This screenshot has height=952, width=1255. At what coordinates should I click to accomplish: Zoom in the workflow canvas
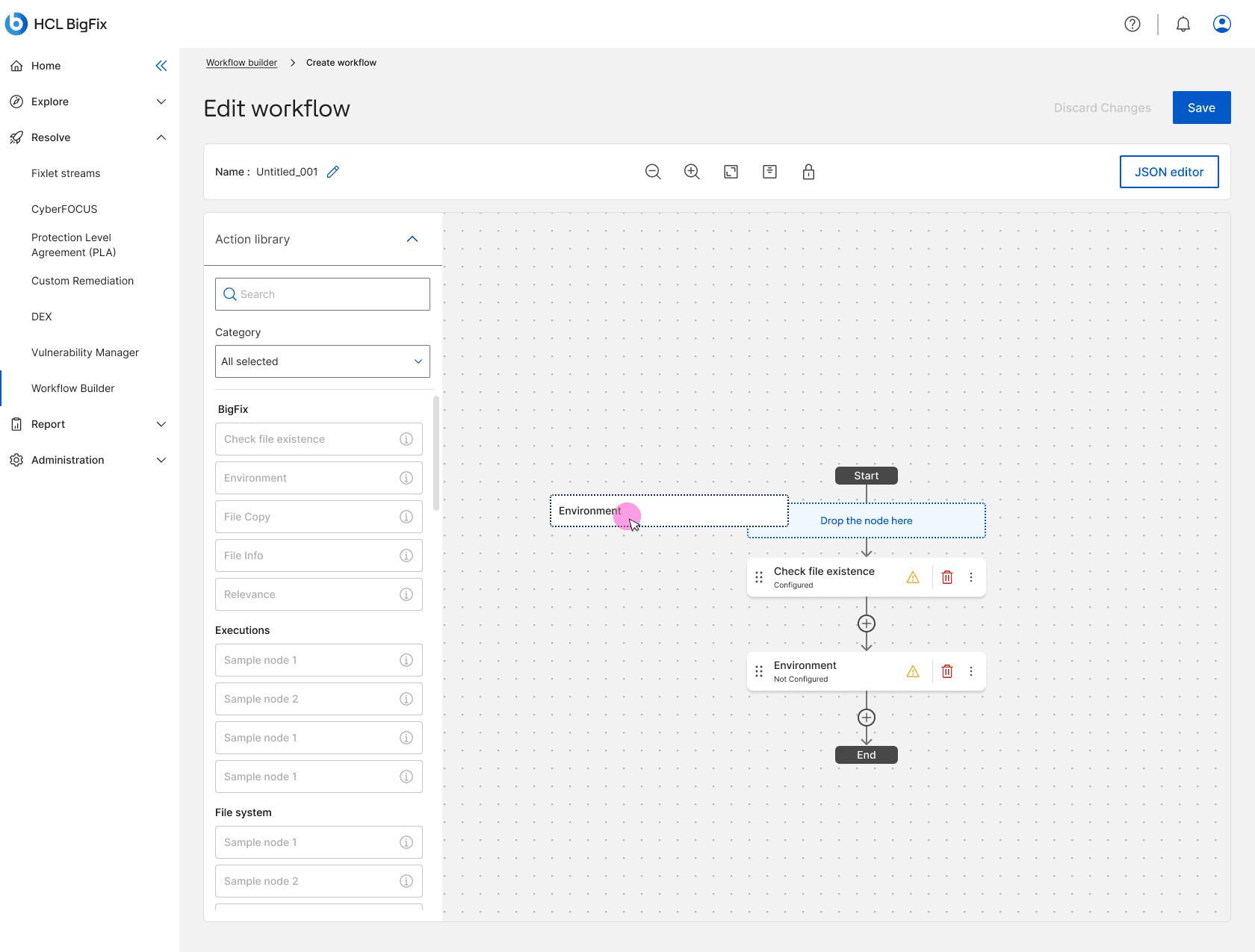692,172
